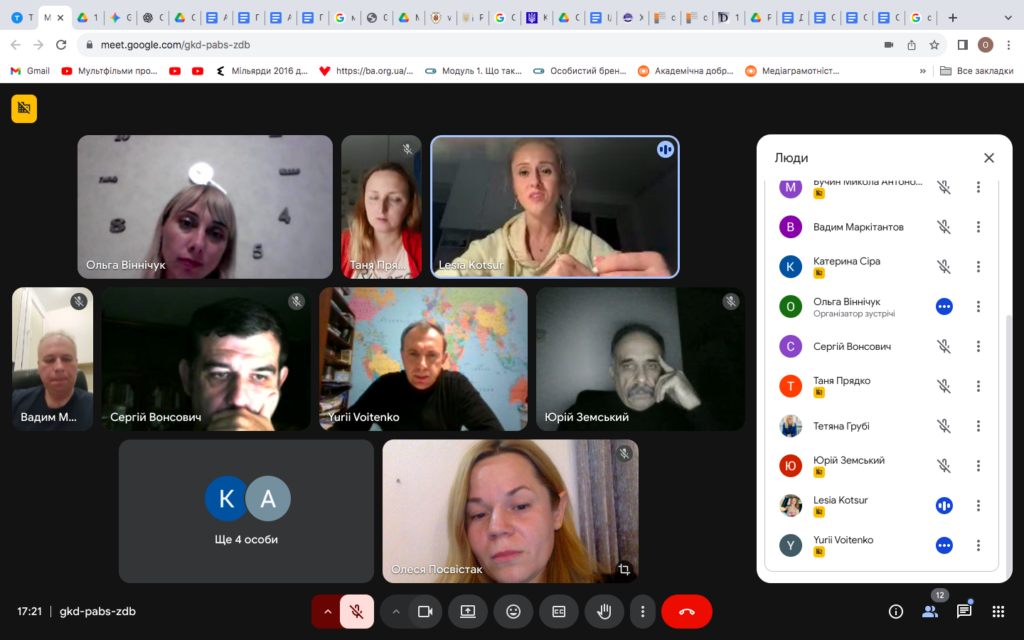Click the Present screen icon
The height and width of the screenshot is (640, 1024).
pos(467,612)
